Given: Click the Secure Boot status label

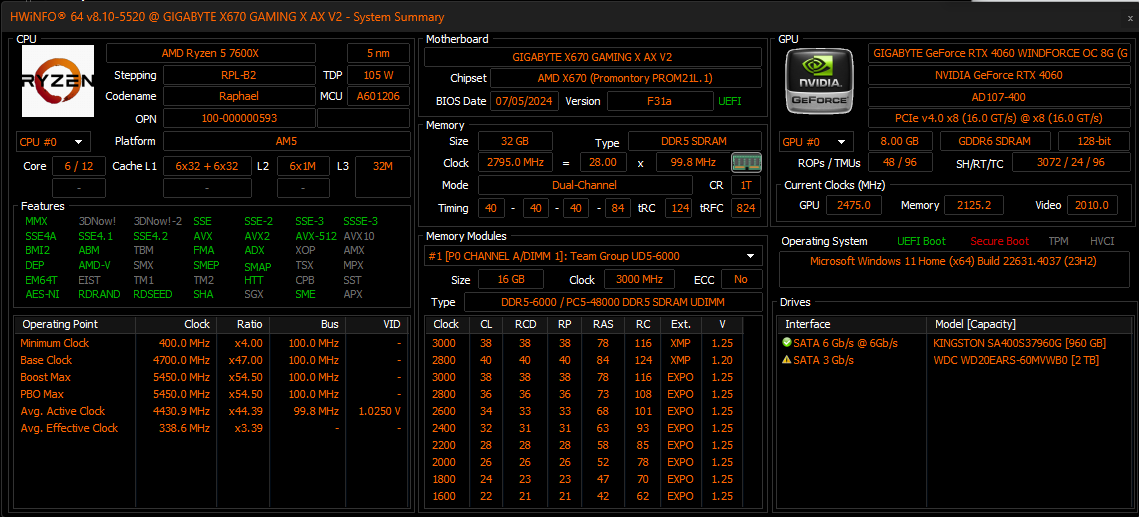Looking at the screenshot, I should click(1000, 241).
